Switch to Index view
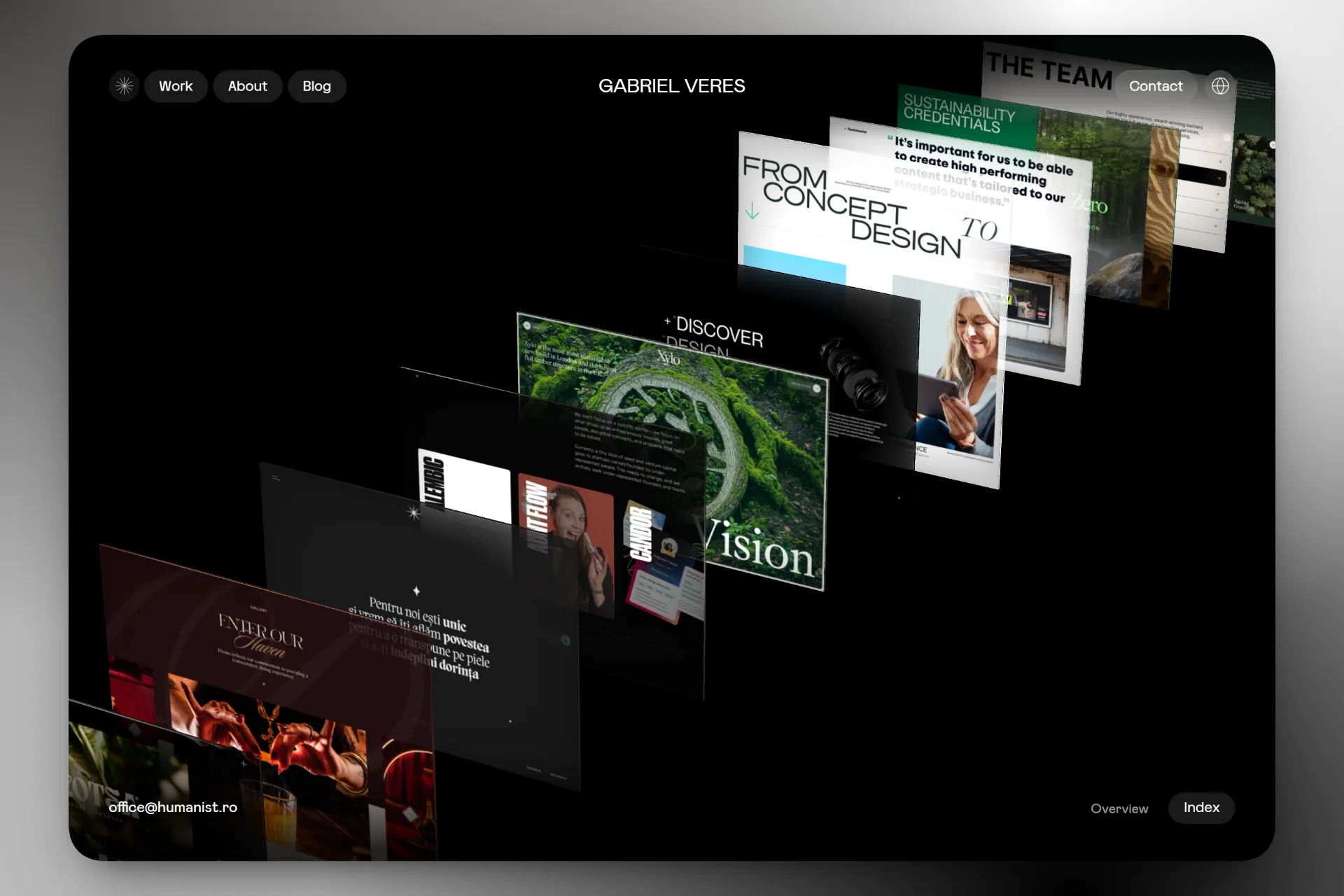The width and height of the screenshot is (1344, 896). 1201,807
